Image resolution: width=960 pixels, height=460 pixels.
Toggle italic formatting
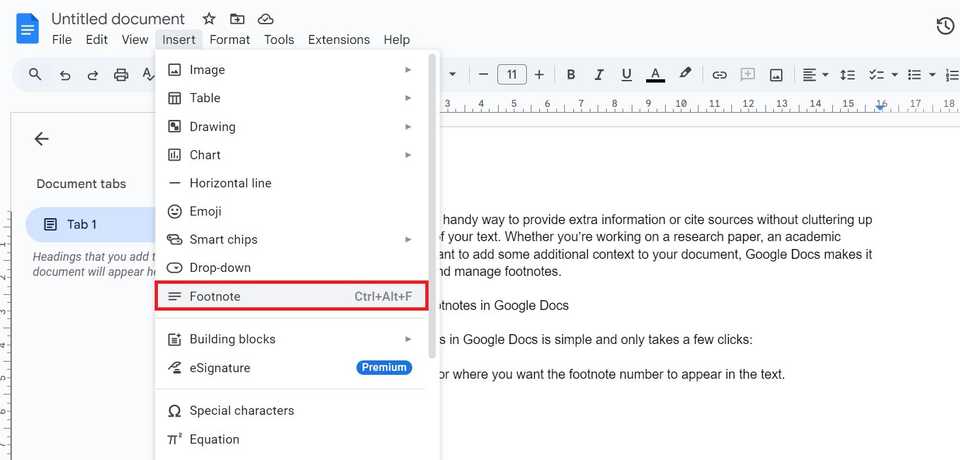(x=599, y=75)
